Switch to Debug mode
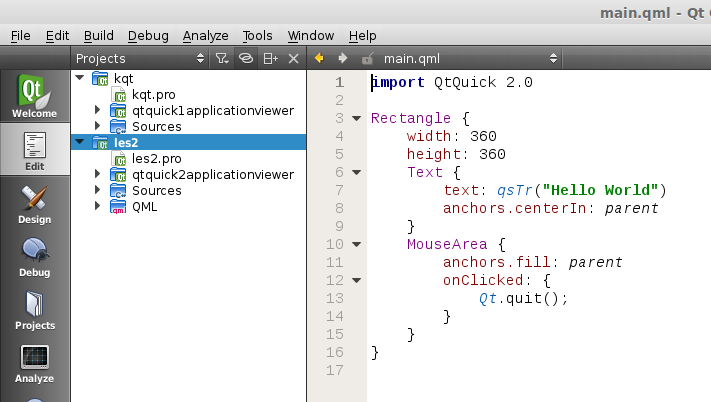Viewport: 711px width, 402px height. pos(34,258)
